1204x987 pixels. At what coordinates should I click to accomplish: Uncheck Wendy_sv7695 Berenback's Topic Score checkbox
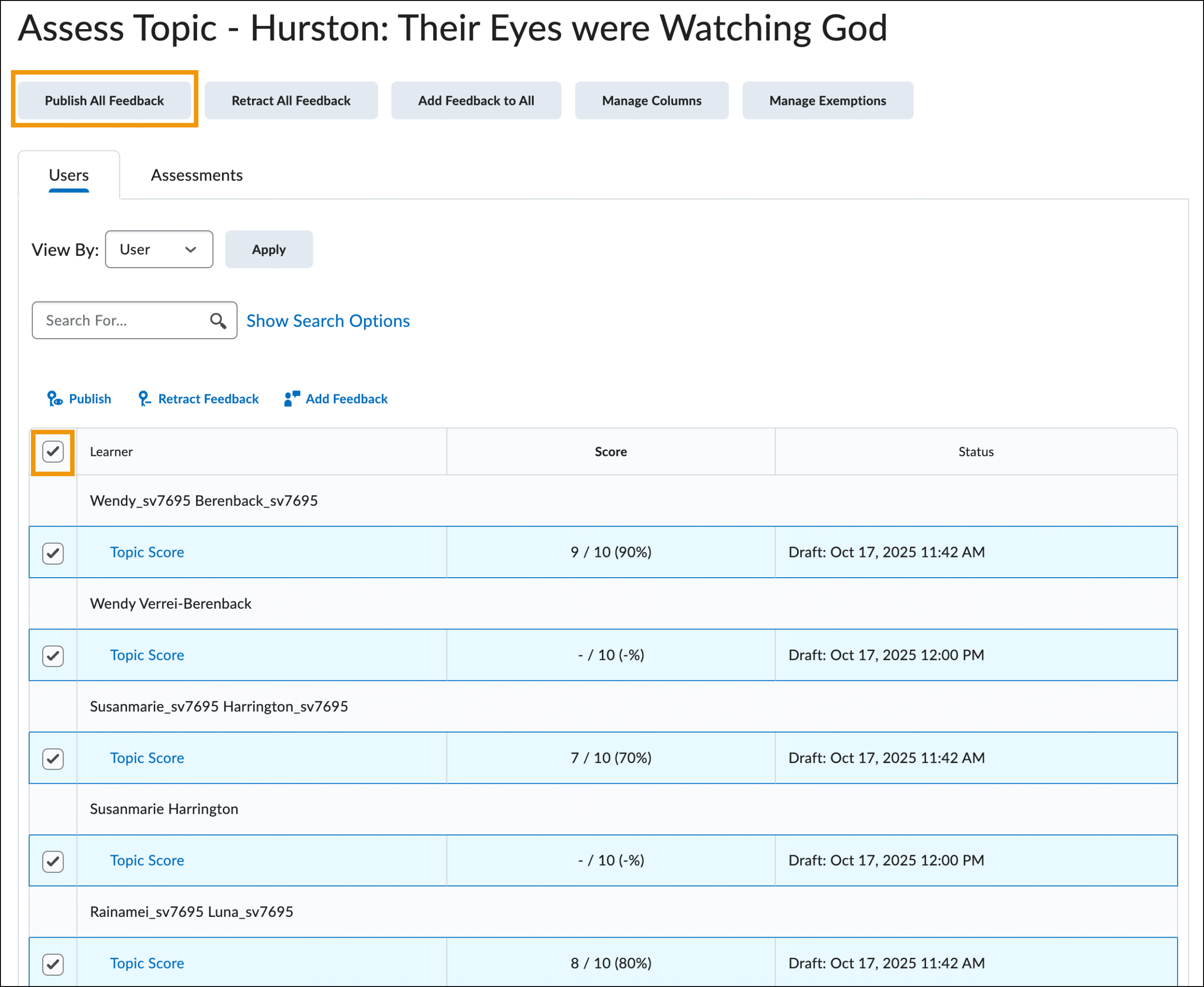(53, 553)
